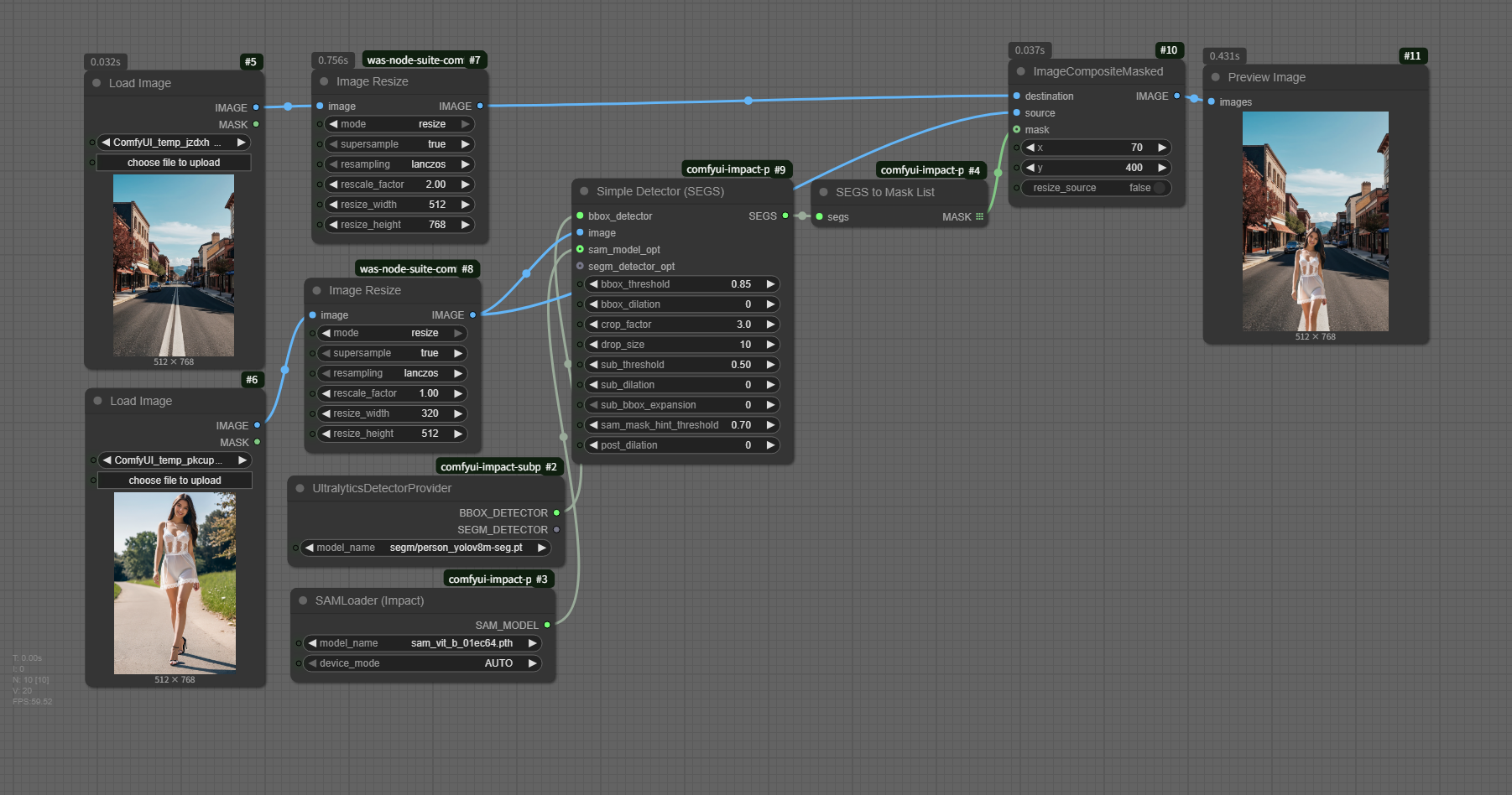Click choose file to upload in node #5
This screenshot has width=1512, height=795.
tap(174, 163)
